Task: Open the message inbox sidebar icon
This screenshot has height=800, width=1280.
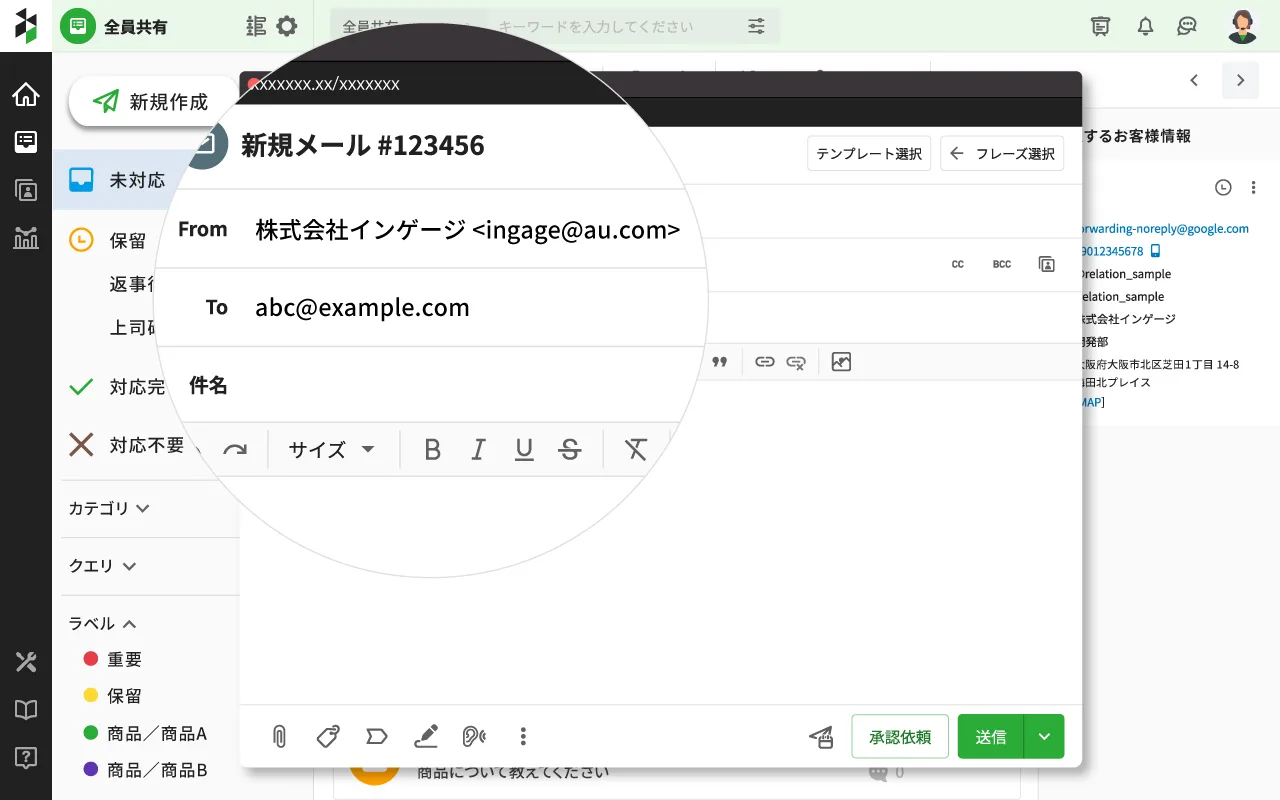Action: 26,142
